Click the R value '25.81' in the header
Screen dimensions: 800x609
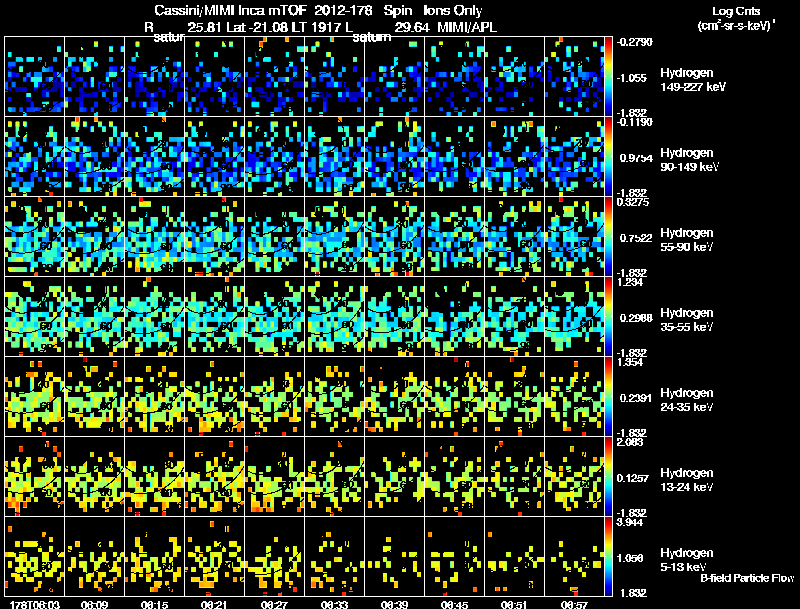(x=205, y=27)
